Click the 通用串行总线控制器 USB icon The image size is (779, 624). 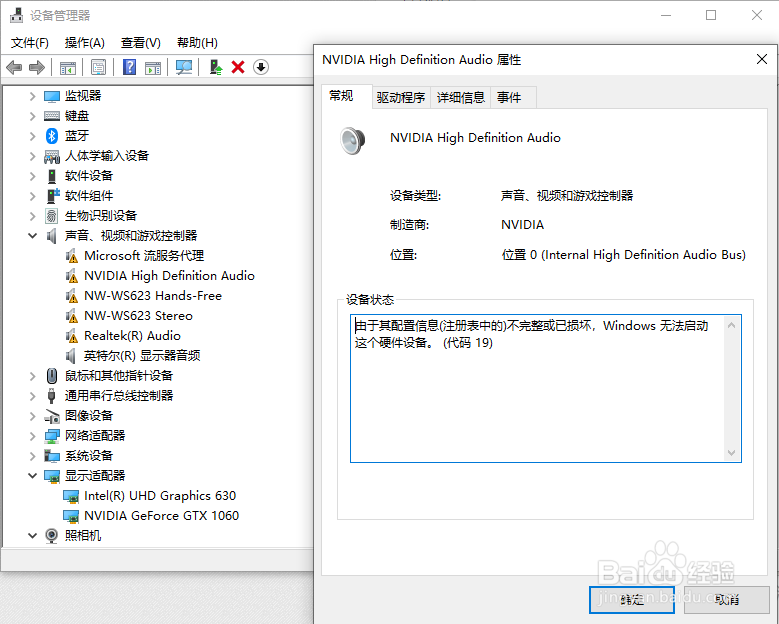(52, 395)
